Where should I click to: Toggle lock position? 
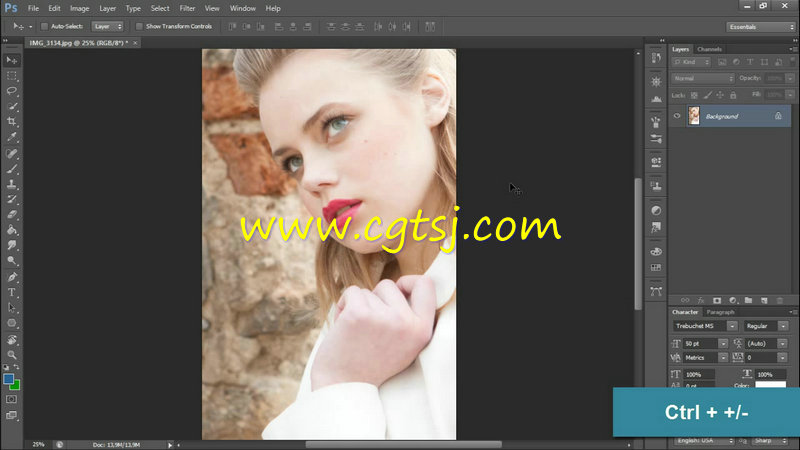720,95
